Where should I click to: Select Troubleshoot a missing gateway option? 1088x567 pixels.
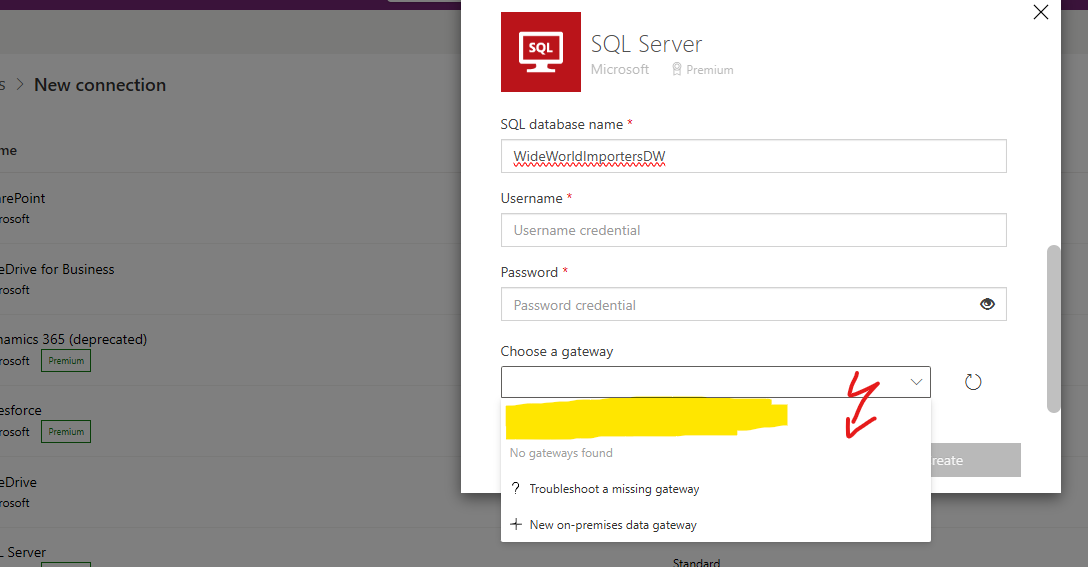pos(614,489)
